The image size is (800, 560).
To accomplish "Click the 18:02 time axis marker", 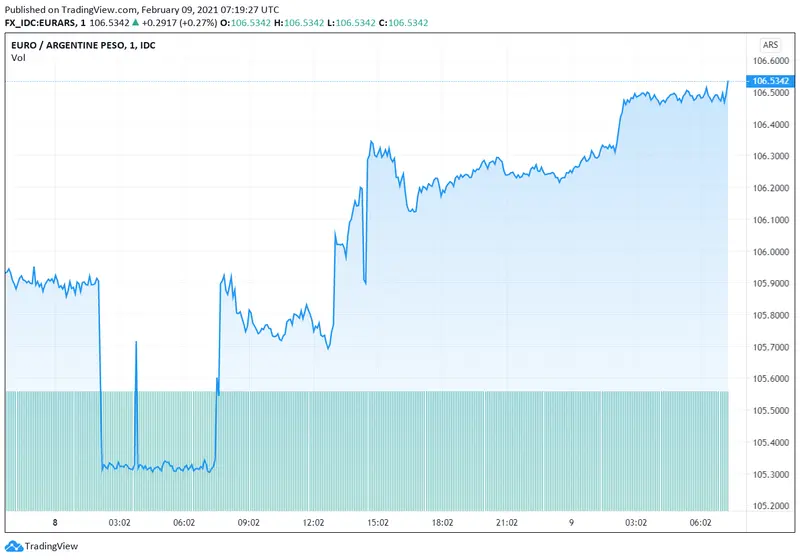I will [x=443, y=521].
